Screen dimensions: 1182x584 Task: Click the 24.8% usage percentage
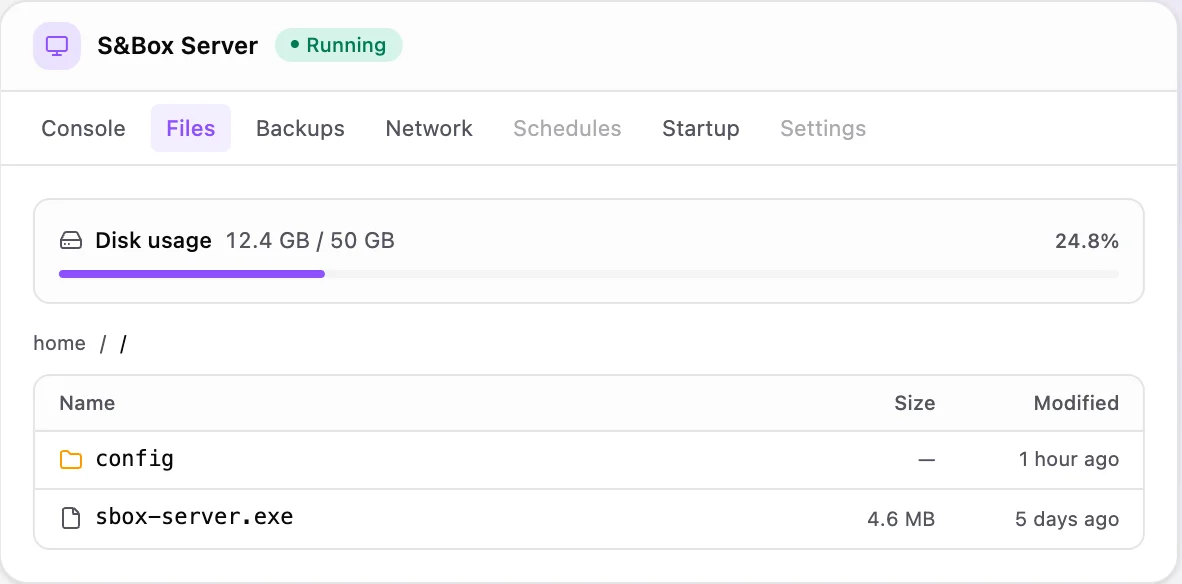click(x=1086, y=241)
